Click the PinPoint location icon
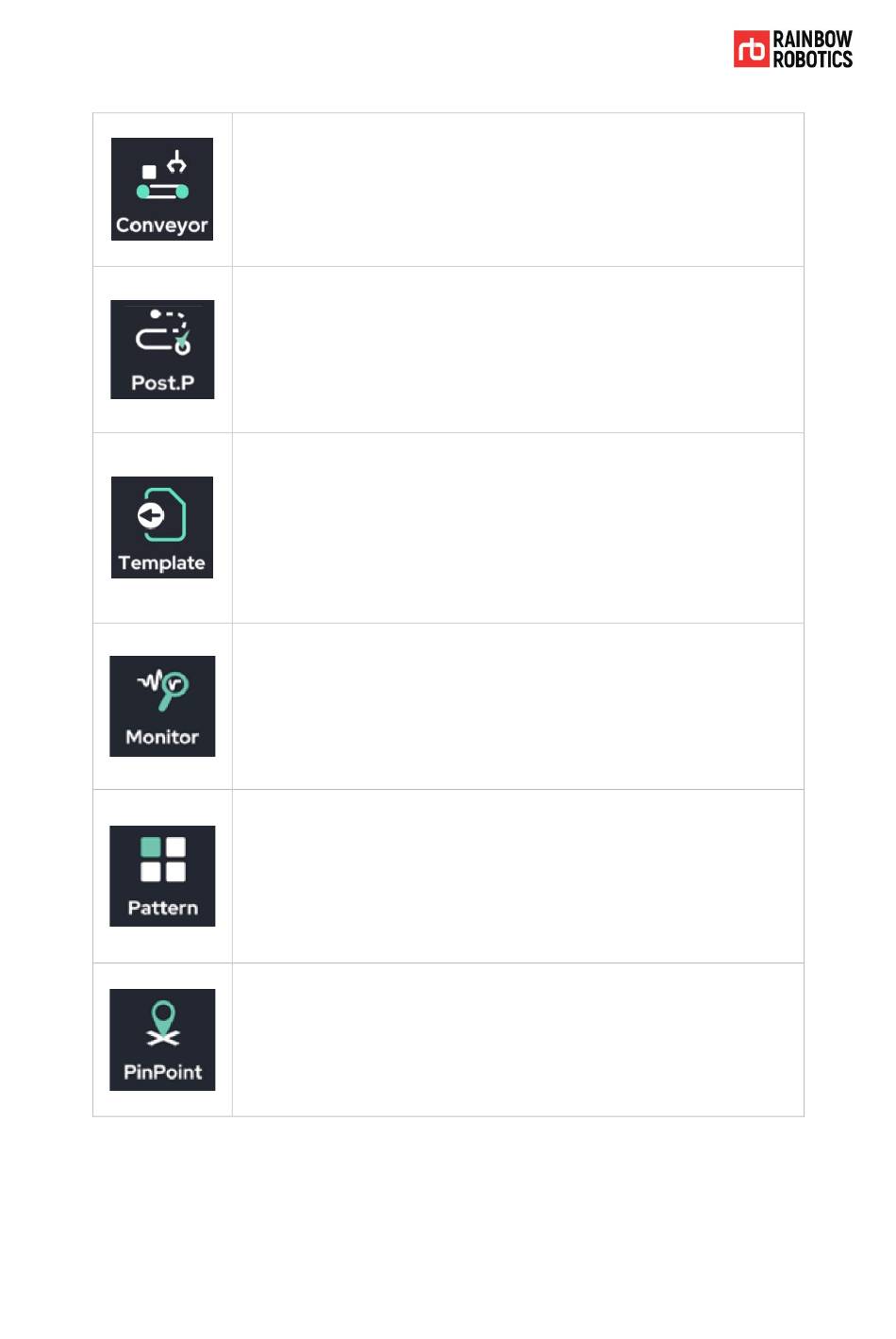The image size is (896, 1339). click(x=163, y=1024)
